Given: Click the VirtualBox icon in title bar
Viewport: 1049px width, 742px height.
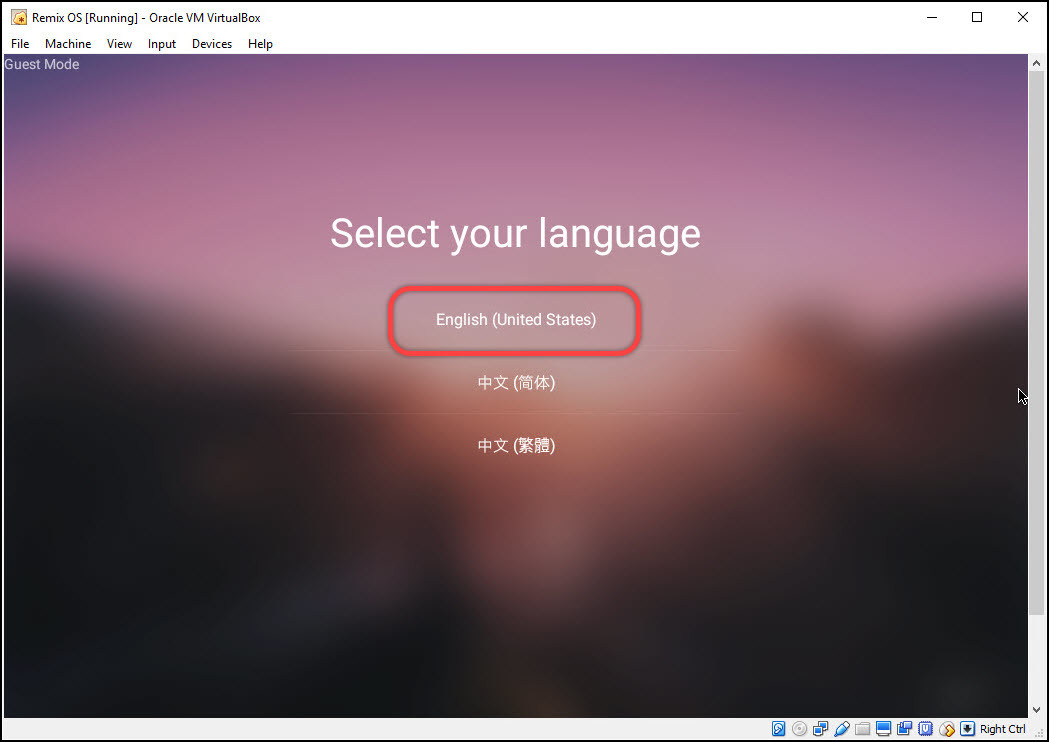Looking at the screenshot, I should coord(19,17).
